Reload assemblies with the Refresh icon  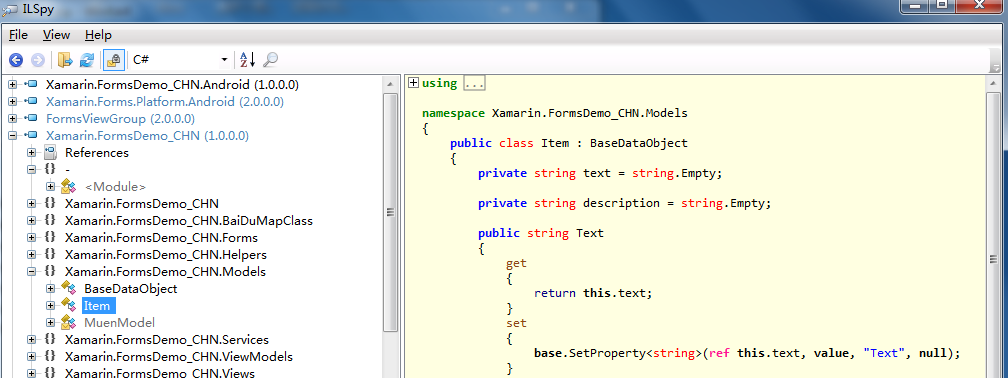click(x=87, y=60)
